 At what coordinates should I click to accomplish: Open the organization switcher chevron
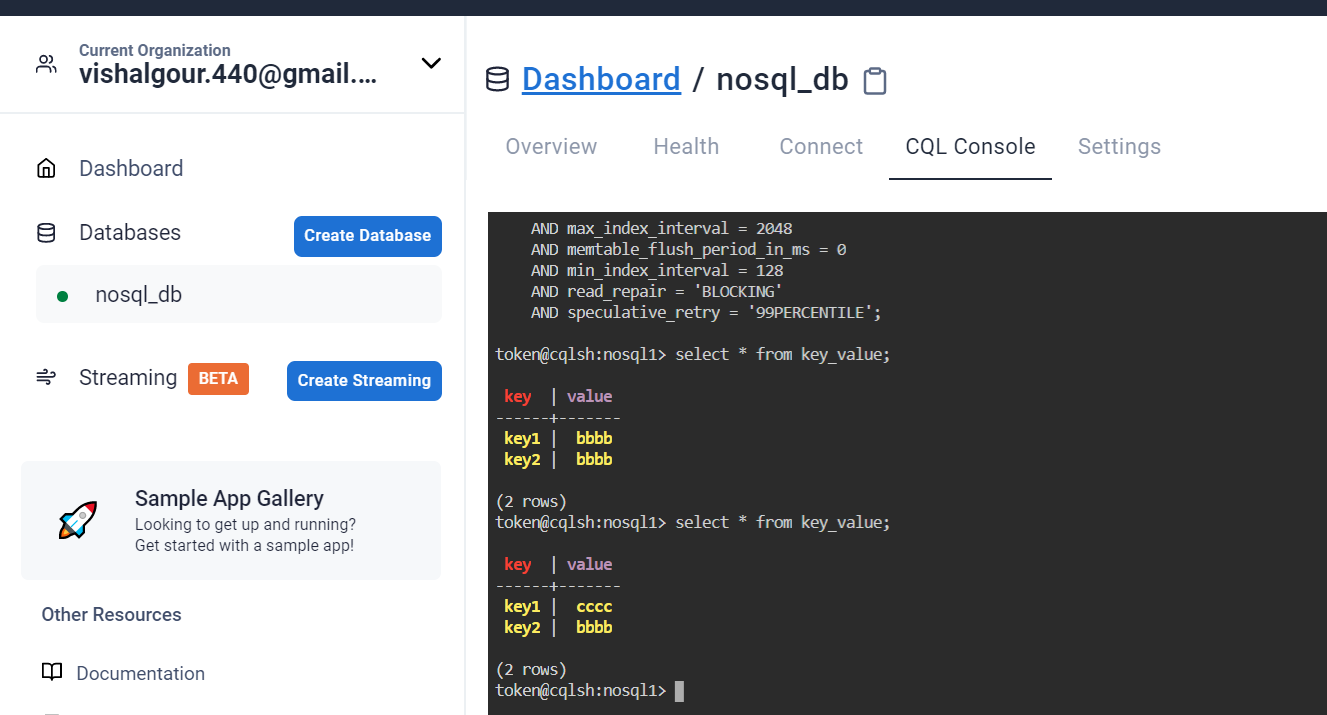click(431, 62)
